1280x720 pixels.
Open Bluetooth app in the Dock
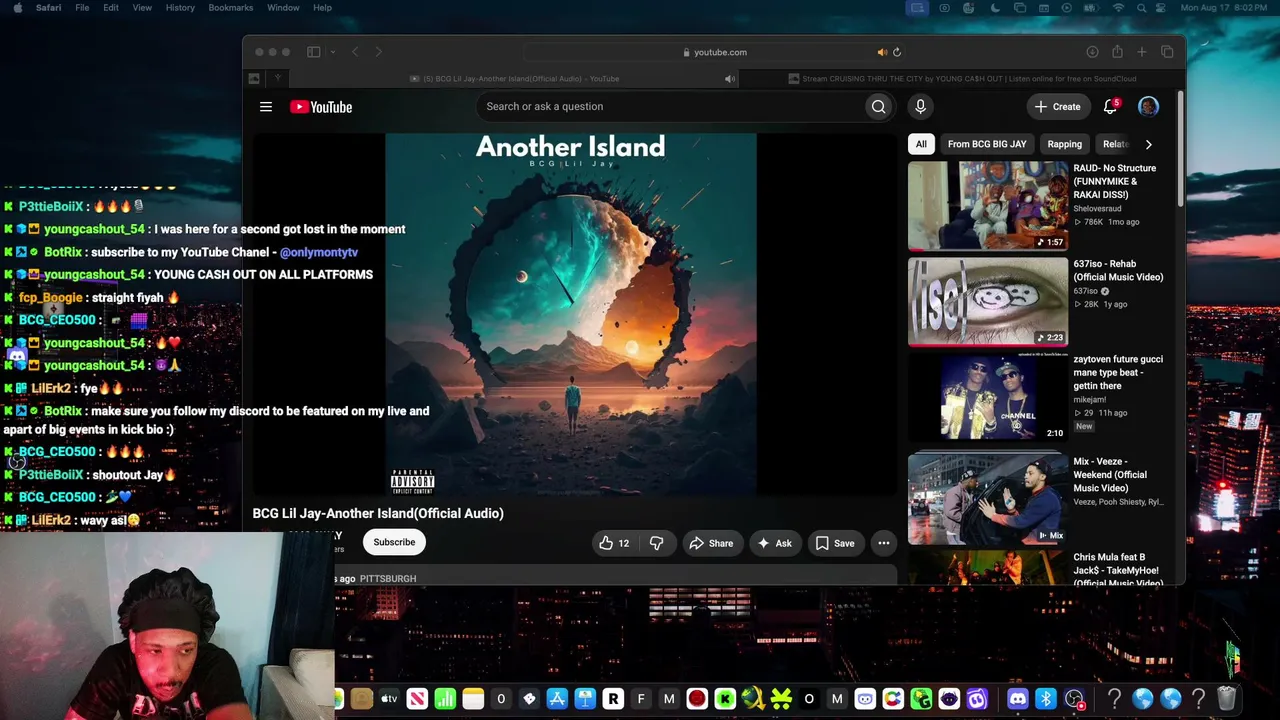(1046, 699)
